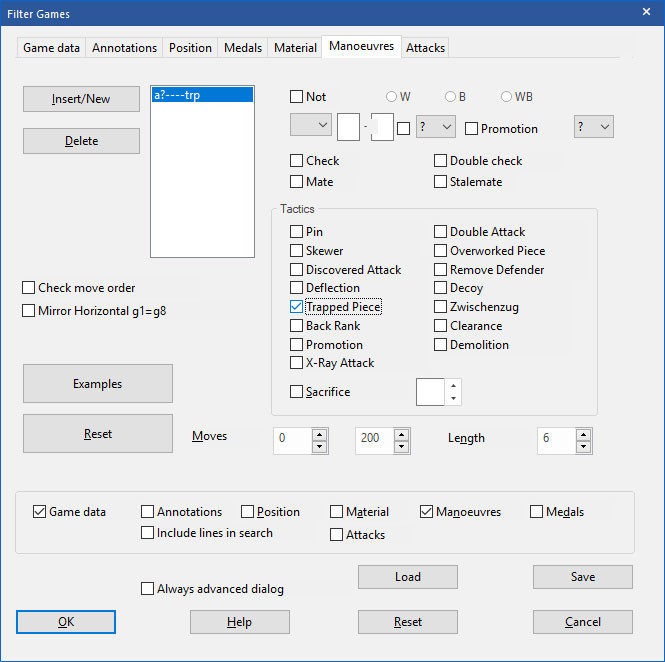This screenshot has height=662, width=665.
Task: Open the move evaluation question-mark dropdown
Action: pos(435,126)
